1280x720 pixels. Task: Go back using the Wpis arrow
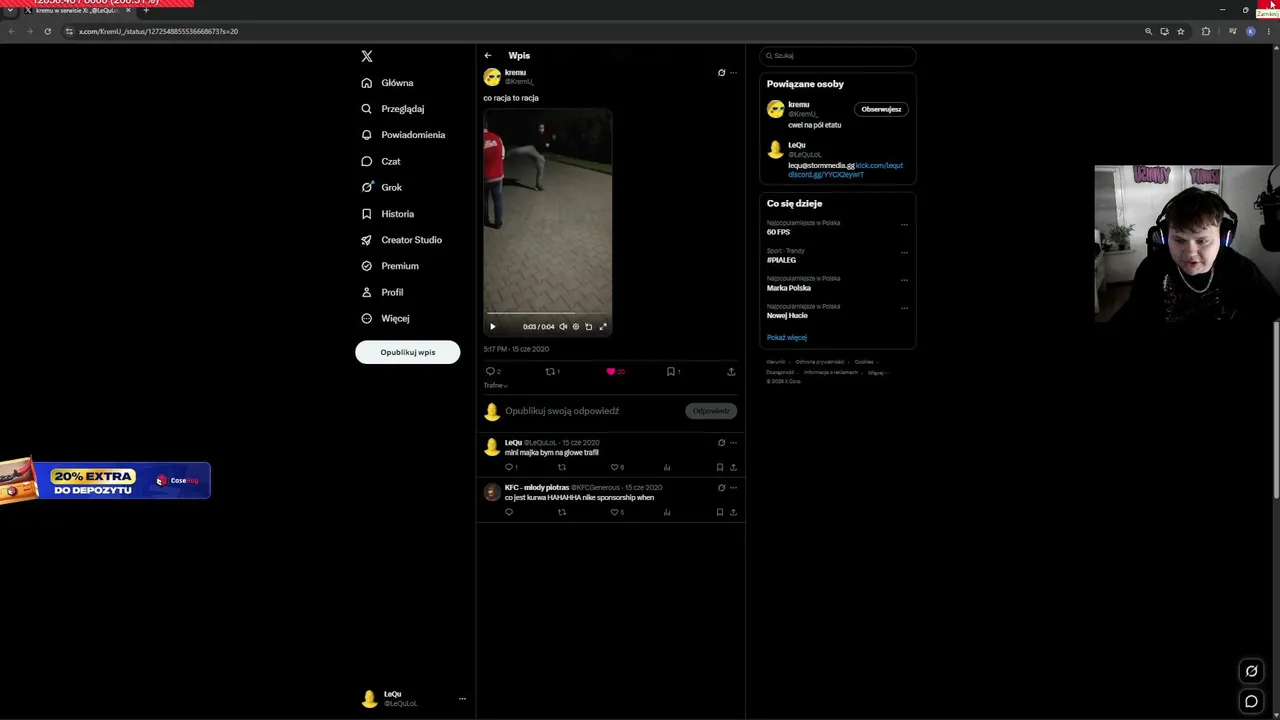(x=488, y=56)
